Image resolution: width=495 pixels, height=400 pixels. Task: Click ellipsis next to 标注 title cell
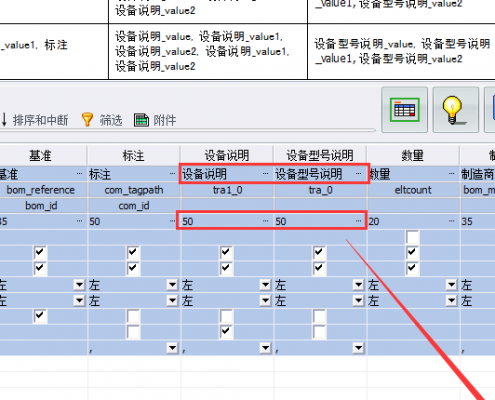172,174
